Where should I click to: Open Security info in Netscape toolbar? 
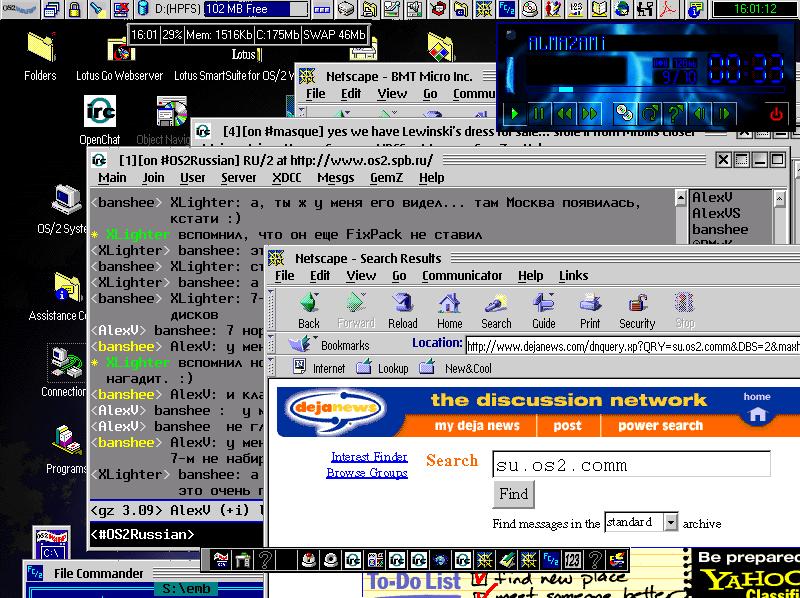tap(637, 310)
